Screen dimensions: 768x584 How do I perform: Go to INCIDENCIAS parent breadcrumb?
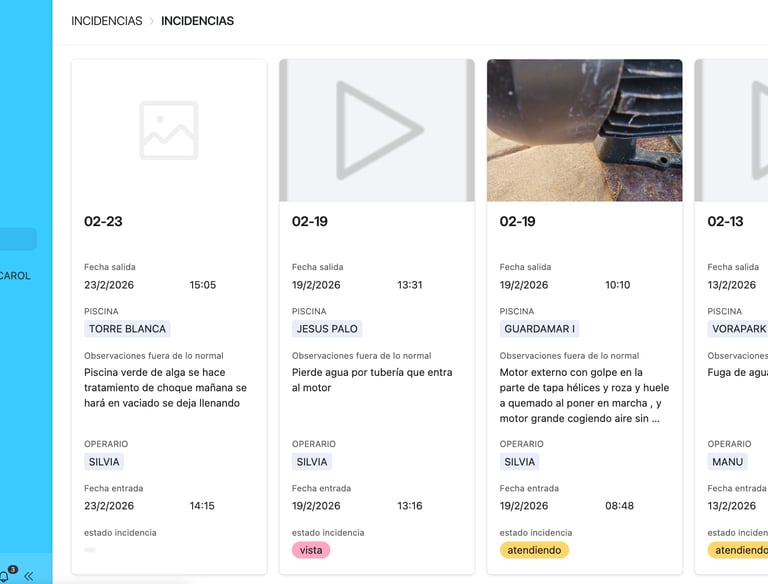tap(107, 21)
